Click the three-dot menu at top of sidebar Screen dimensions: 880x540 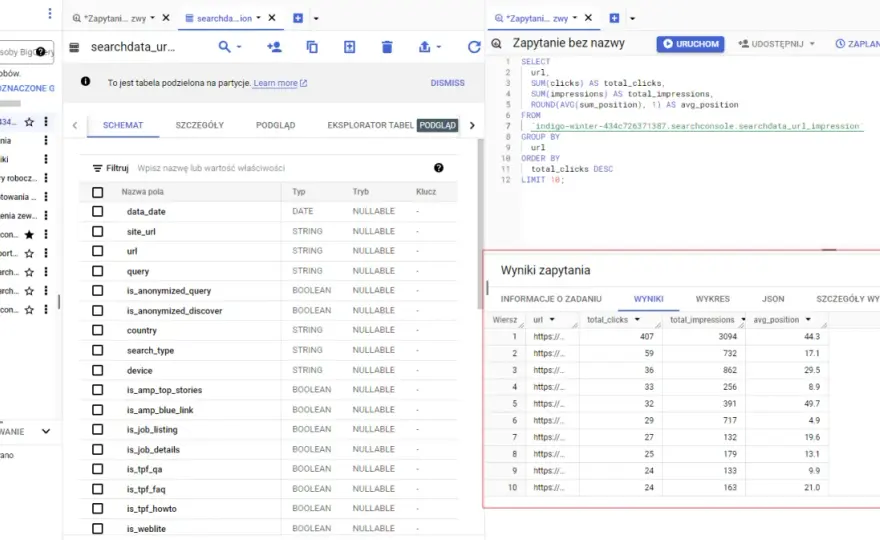pos(50,13)
